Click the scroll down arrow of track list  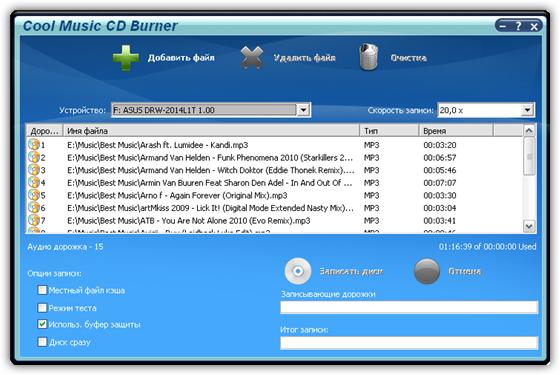pyautogui.click(x=529, y=226)
